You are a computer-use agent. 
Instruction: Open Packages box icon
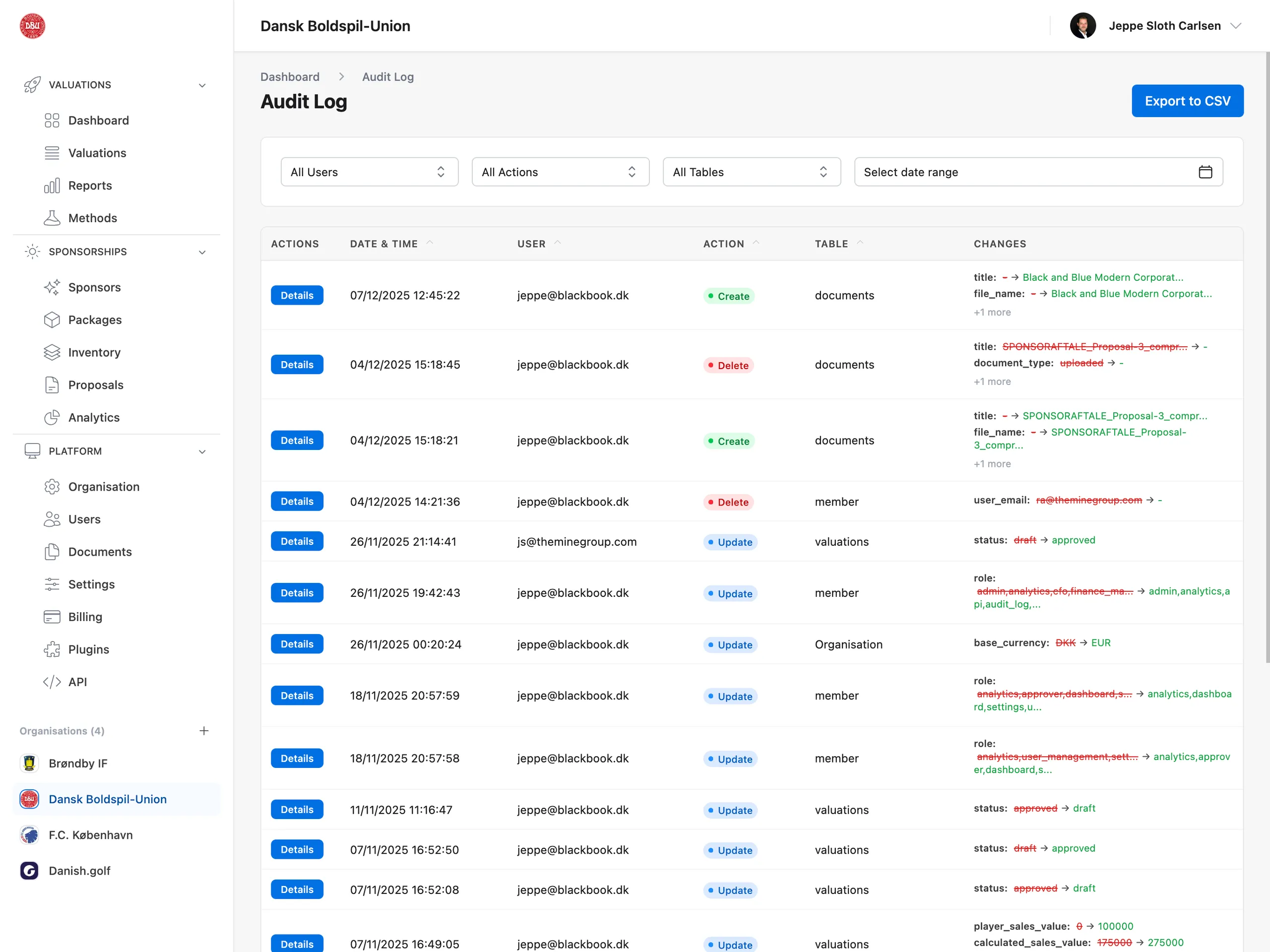point(52,320)
